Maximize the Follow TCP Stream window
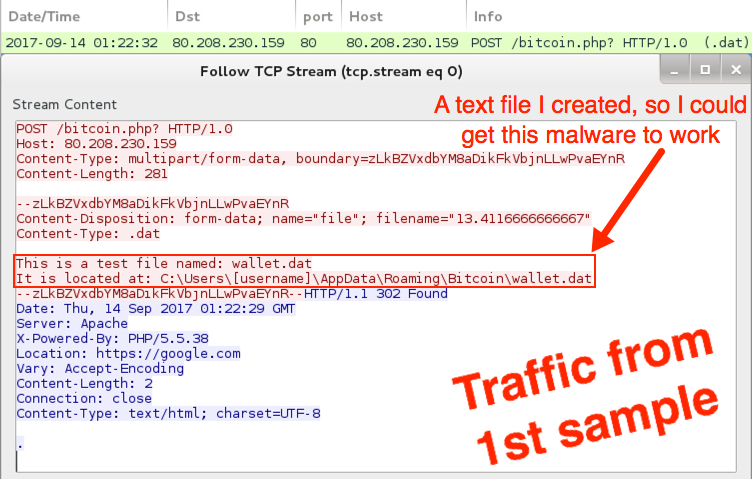Viewport: 752px width, 479px height. tap(705, 70)
